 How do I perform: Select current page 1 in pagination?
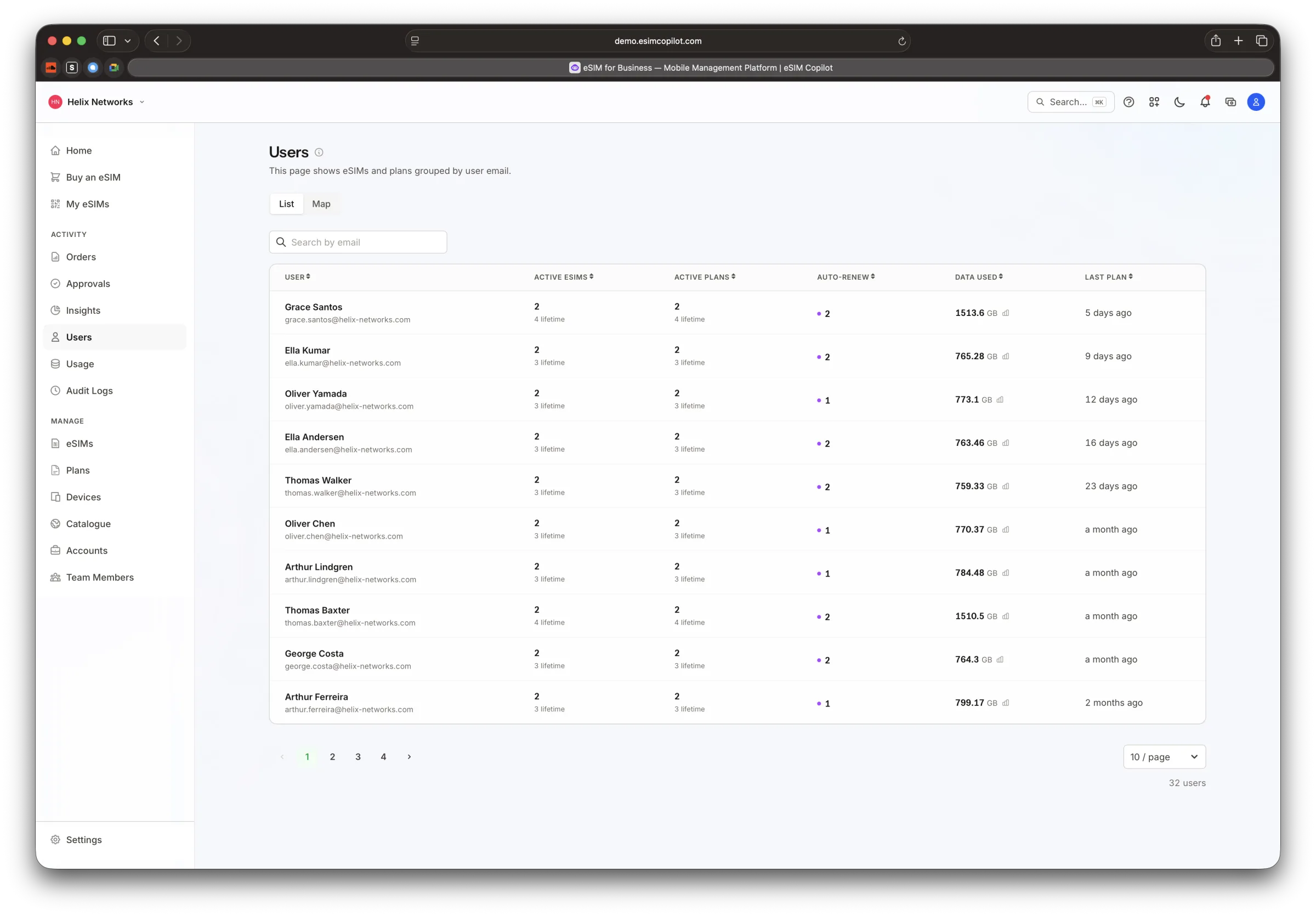[307, 756]
